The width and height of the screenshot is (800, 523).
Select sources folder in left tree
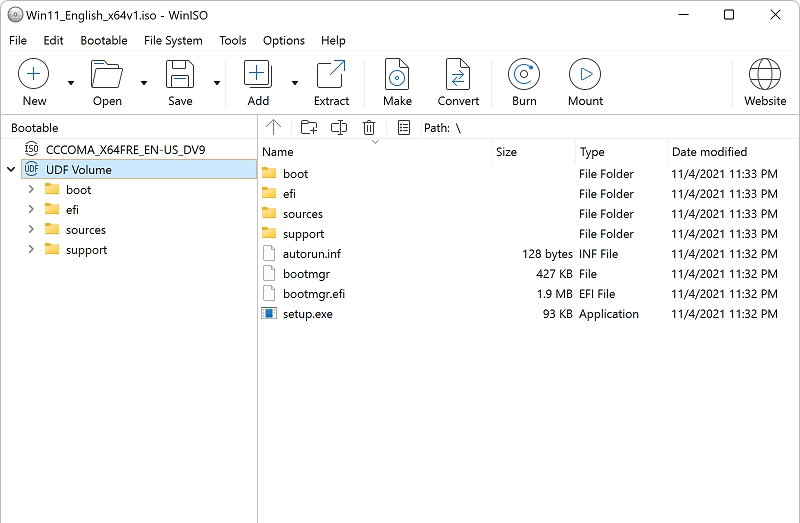click(x=85, y=230)
